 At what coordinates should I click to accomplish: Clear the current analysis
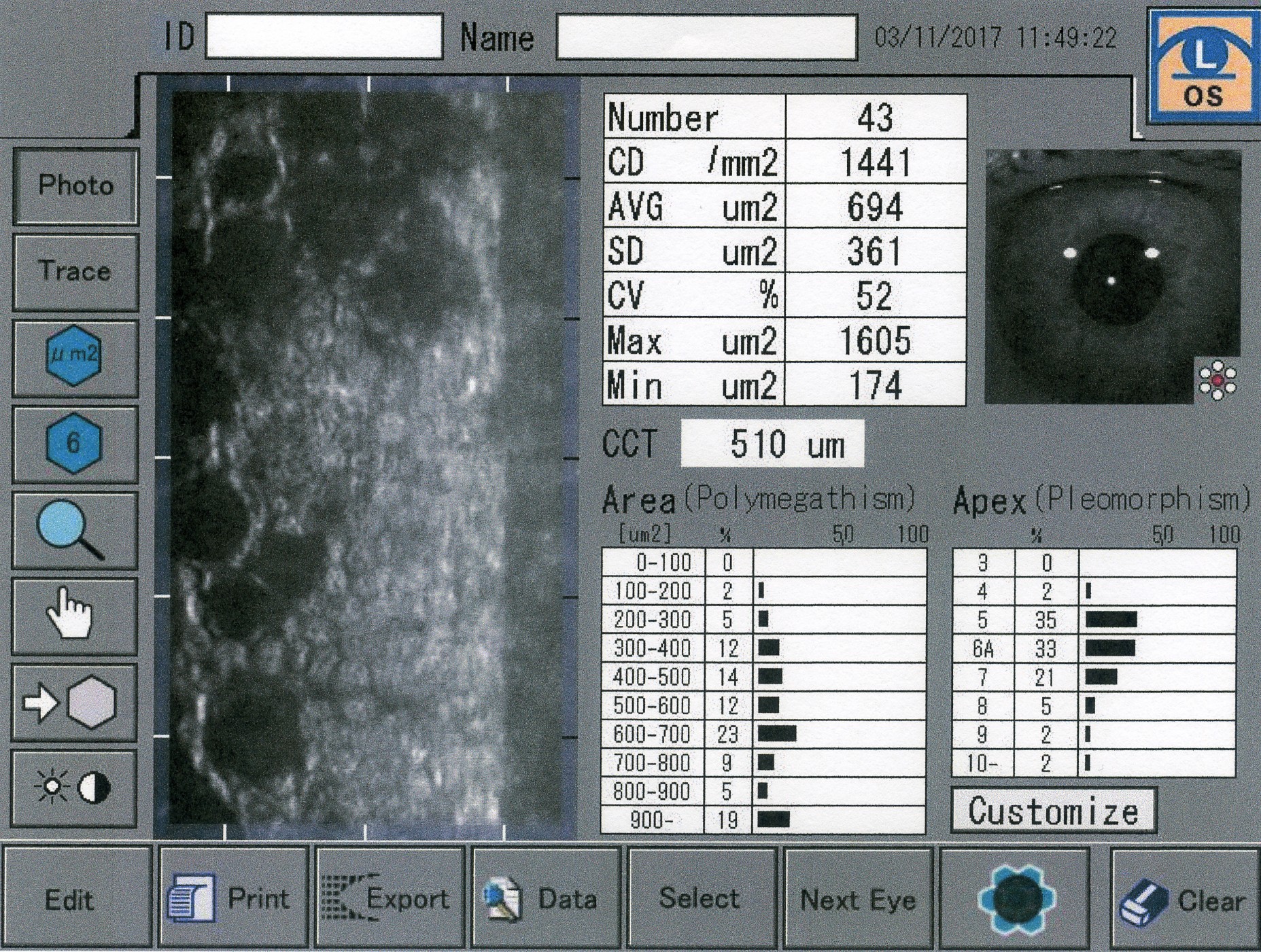[x=1185, y=900]
